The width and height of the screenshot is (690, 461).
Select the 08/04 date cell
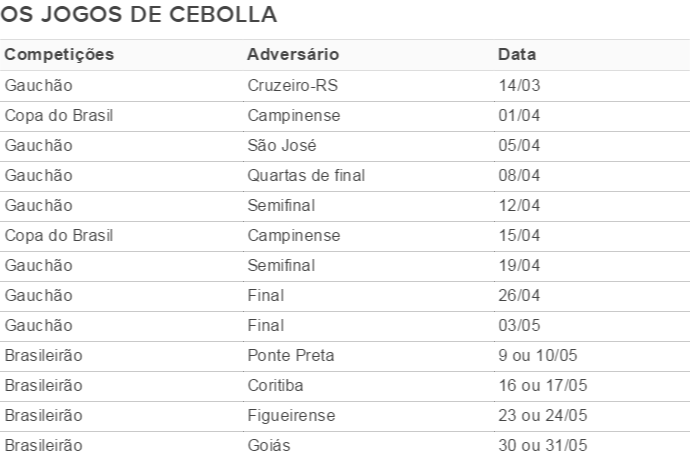coord(519,176)
